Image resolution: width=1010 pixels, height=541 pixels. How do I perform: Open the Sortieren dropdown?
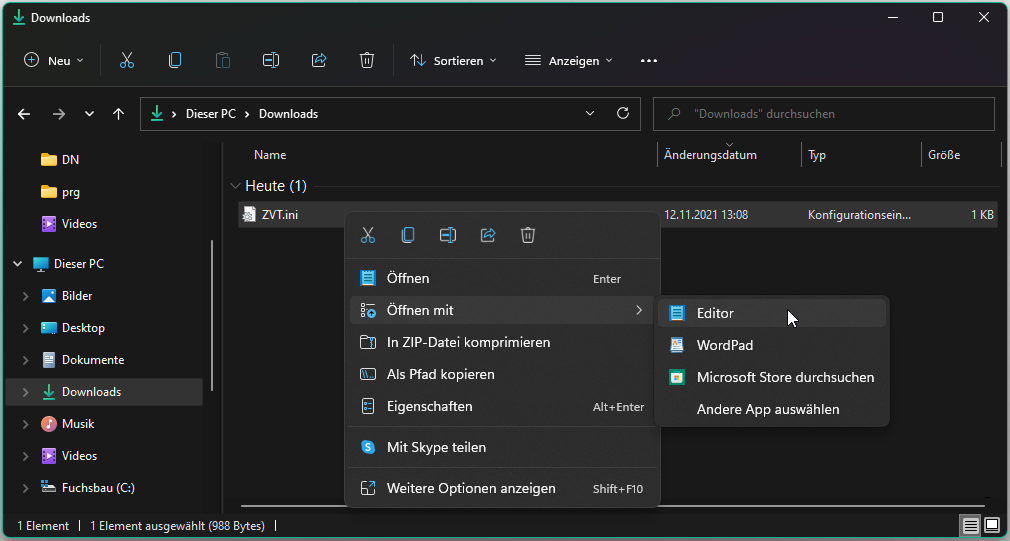[453, 61]
